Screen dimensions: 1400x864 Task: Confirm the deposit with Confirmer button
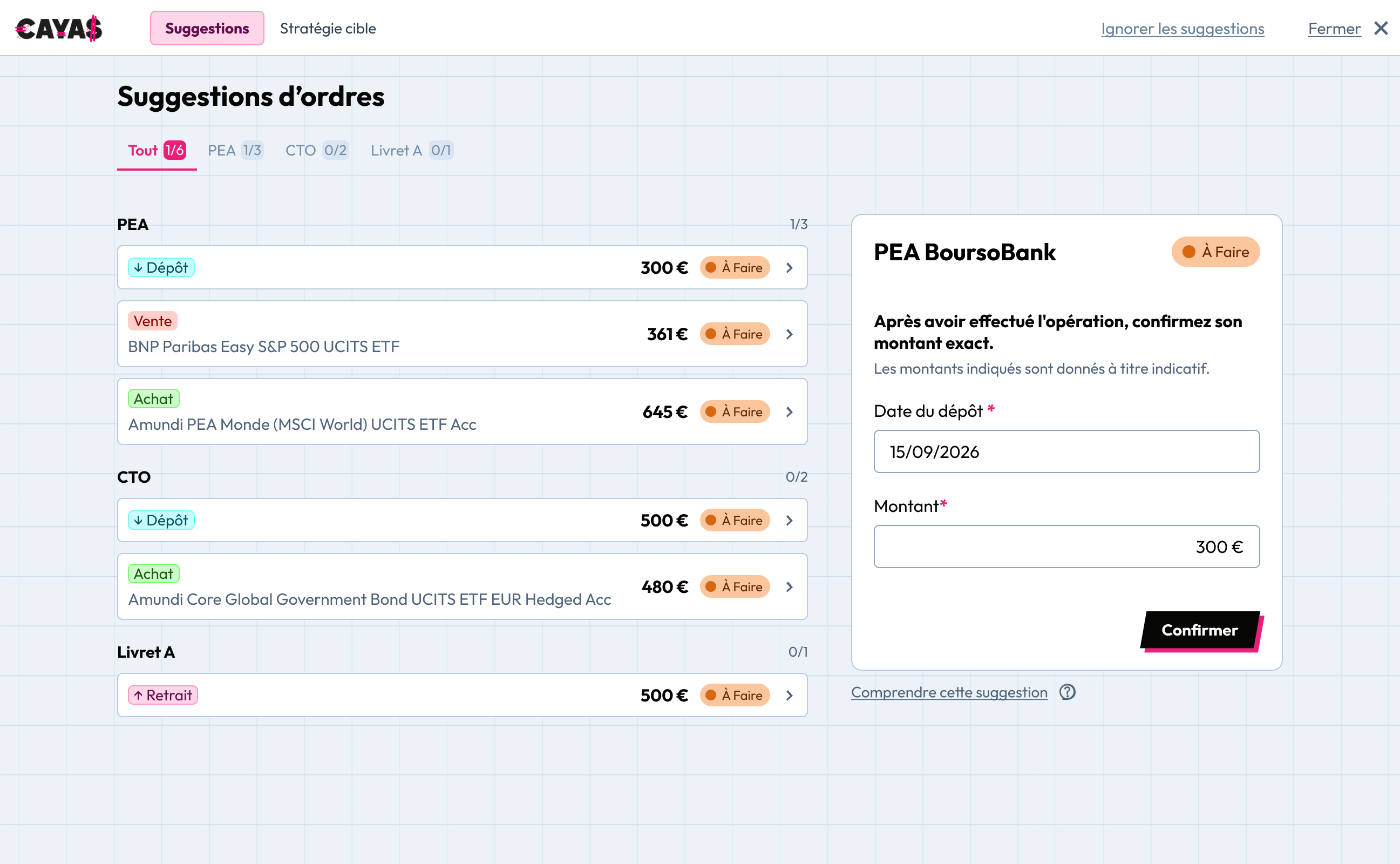coord(1200,630)
